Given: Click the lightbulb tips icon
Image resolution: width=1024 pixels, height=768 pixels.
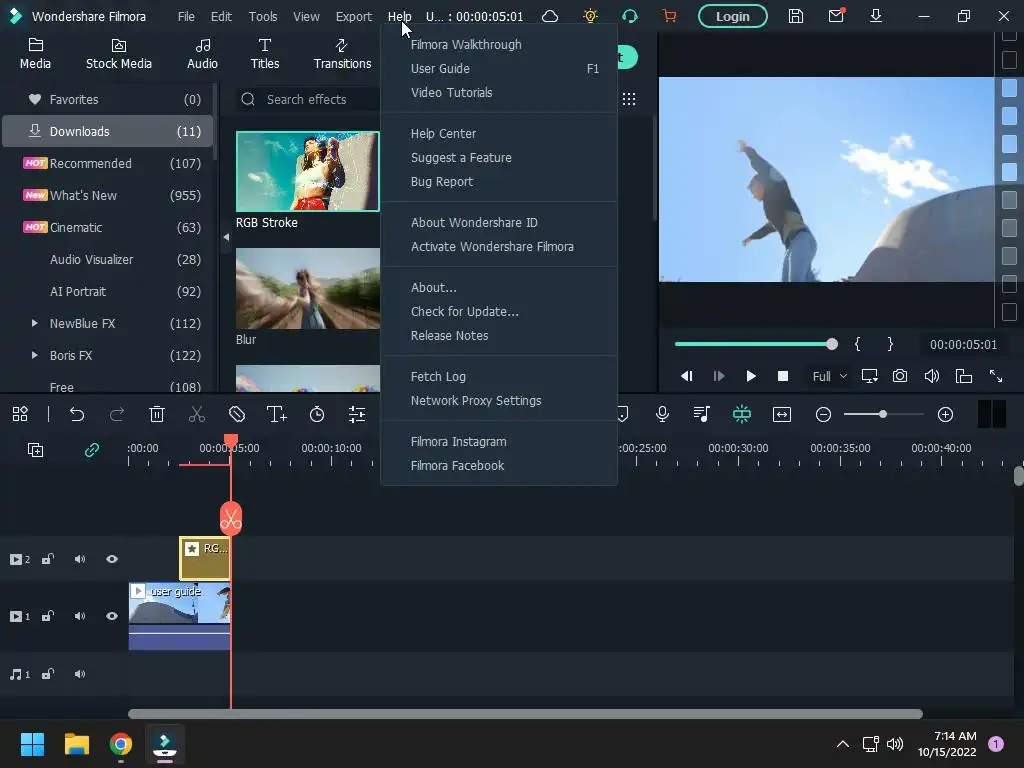Looking at the screenshot, I should [x=590, y=16].
